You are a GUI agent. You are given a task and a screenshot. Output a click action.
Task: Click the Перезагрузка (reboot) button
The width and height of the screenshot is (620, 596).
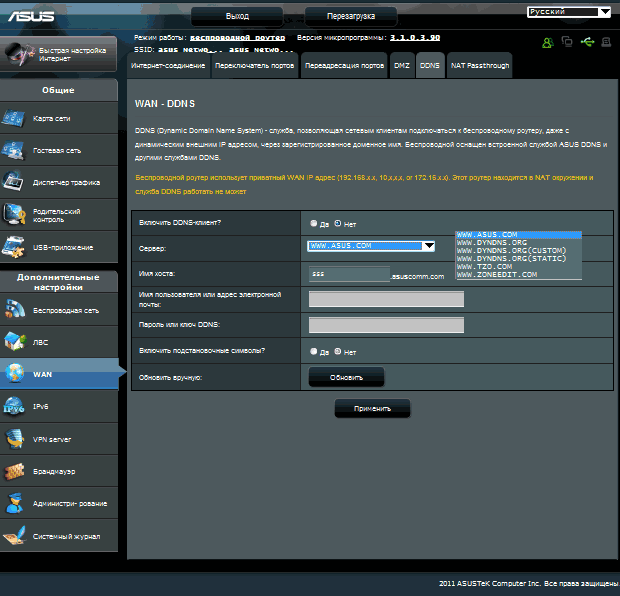(351, 16)
